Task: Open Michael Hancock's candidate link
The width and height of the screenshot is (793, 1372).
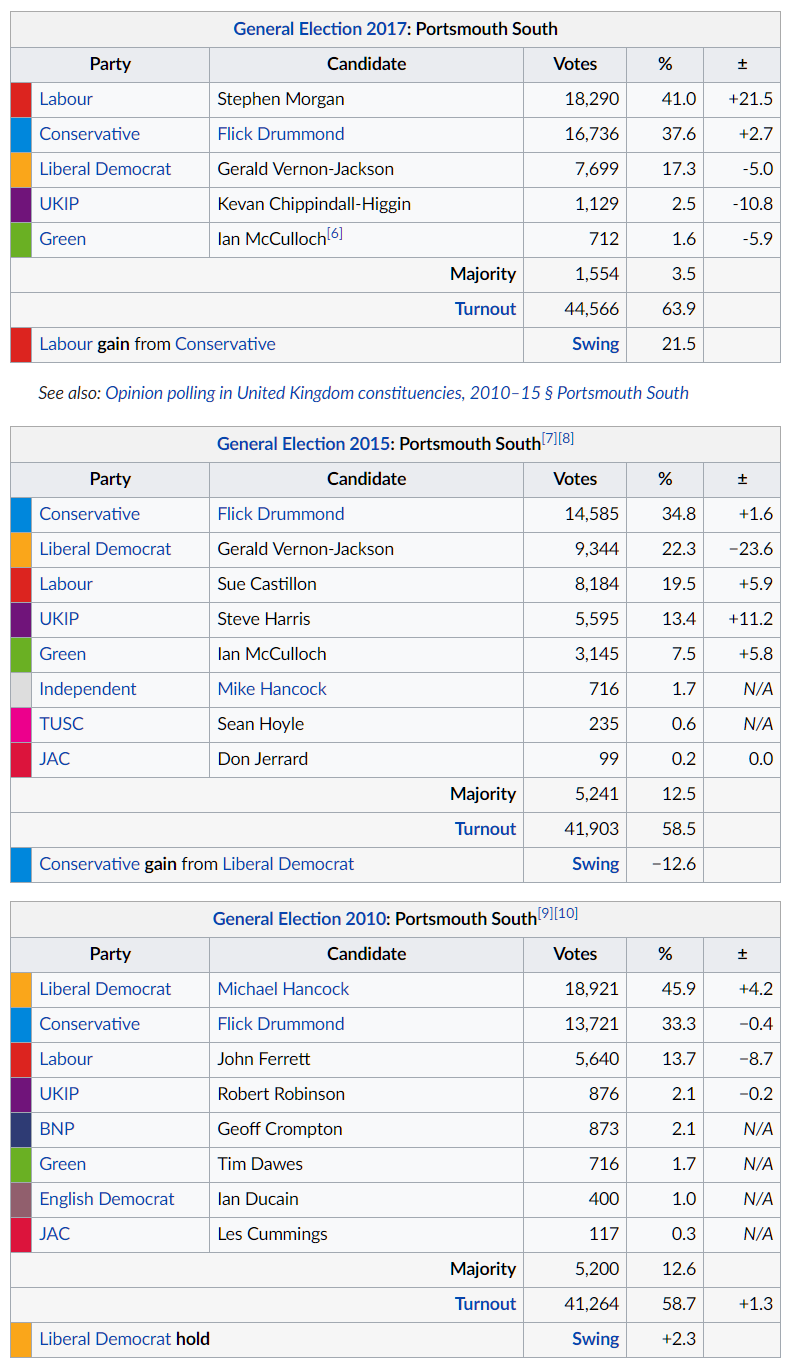Action: [x=283, y=989]
